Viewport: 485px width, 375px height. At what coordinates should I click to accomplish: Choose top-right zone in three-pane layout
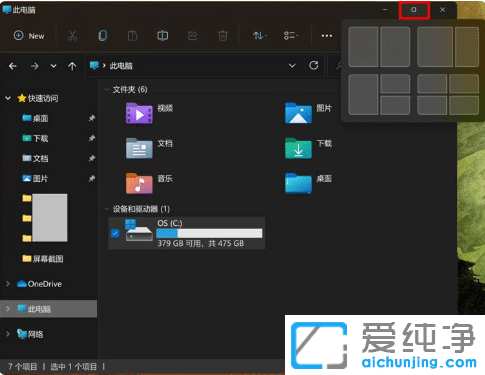(395, 84)
